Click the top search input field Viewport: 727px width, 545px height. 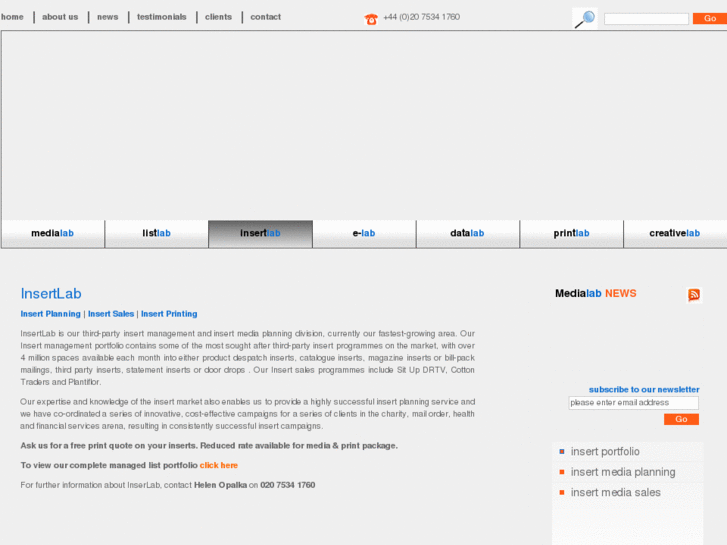[x=646, y=19]
